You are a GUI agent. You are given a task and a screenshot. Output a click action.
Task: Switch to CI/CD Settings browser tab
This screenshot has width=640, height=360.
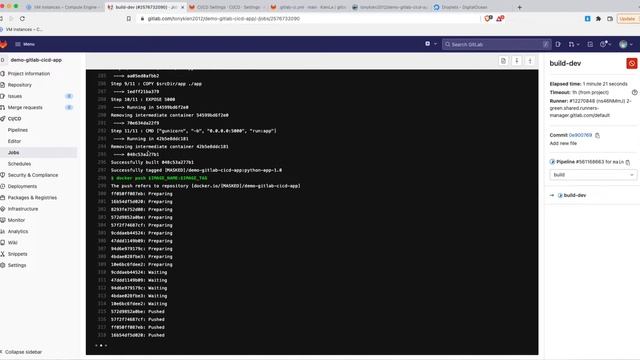click(226, 7)
